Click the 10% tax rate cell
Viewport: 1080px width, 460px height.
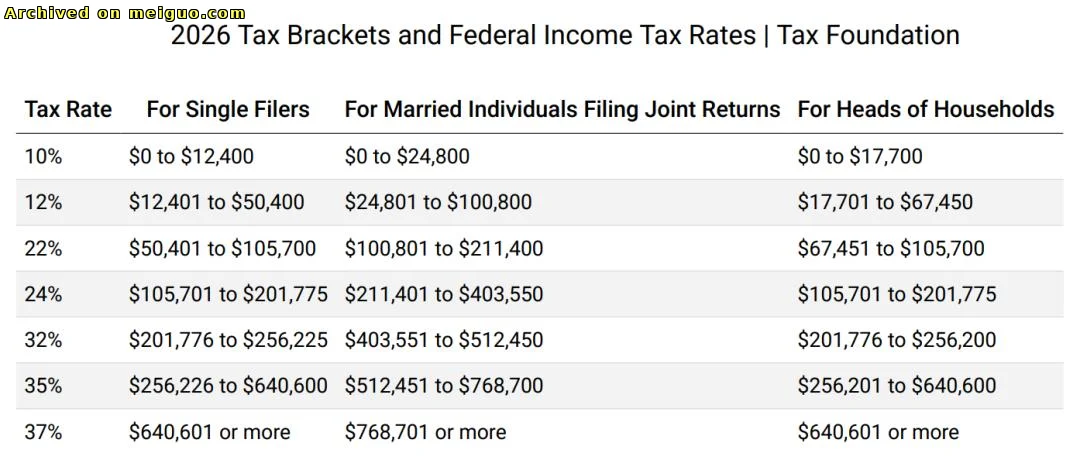pyautogui.click(x=43, y=156)
